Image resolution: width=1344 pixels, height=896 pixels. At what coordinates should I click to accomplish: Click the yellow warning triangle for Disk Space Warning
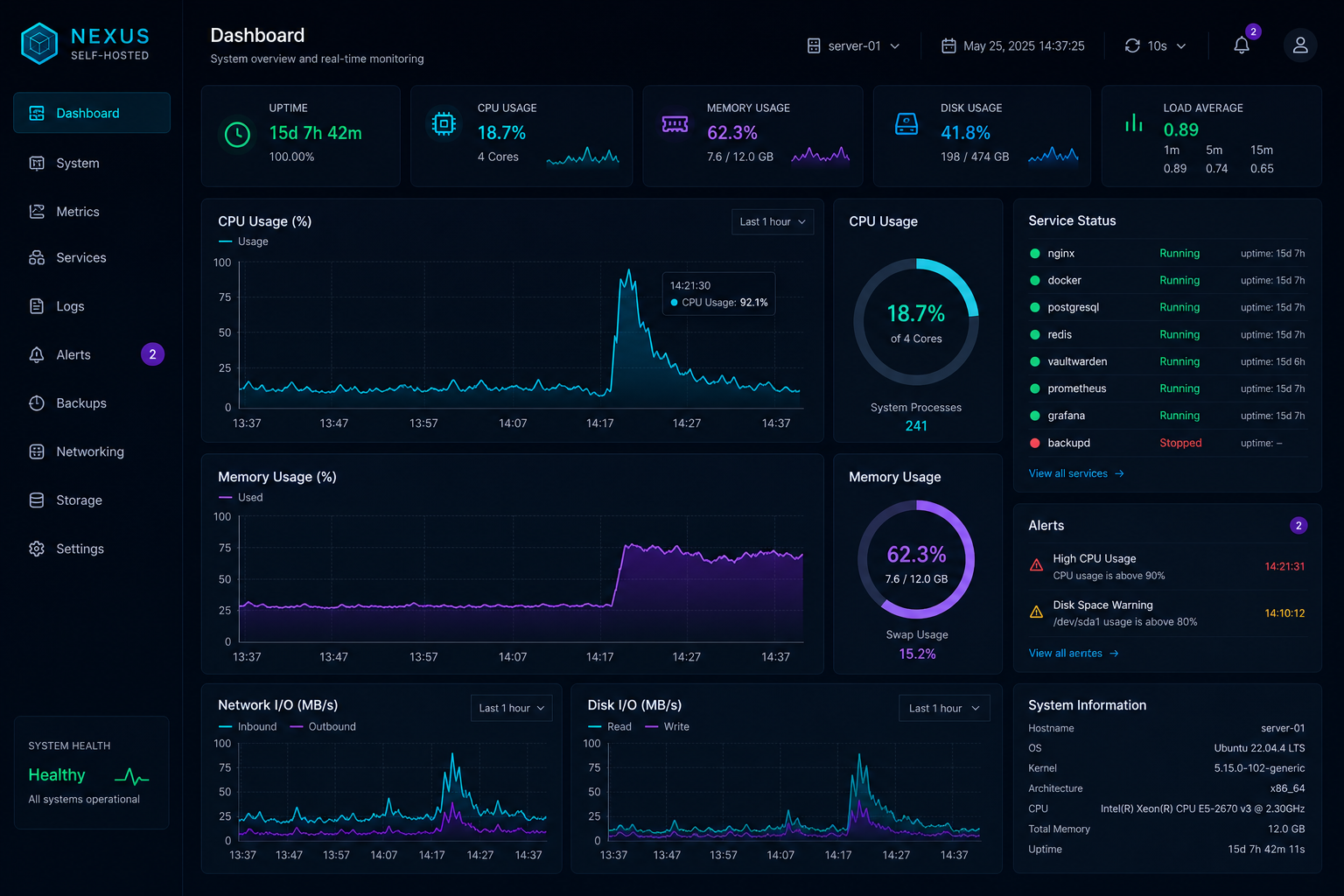[1036, 612]
